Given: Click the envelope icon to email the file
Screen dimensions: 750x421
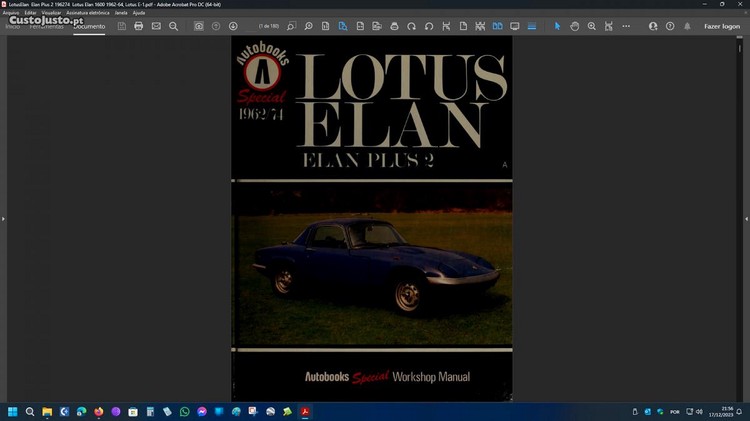Looking at the screenshot, I should tap(156, 26).
